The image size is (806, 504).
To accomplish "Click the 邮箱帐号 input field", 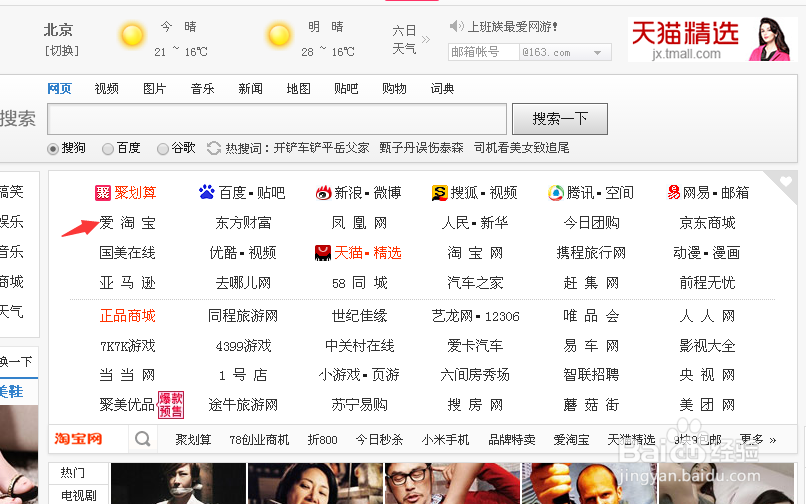I will tap(484, 52).
